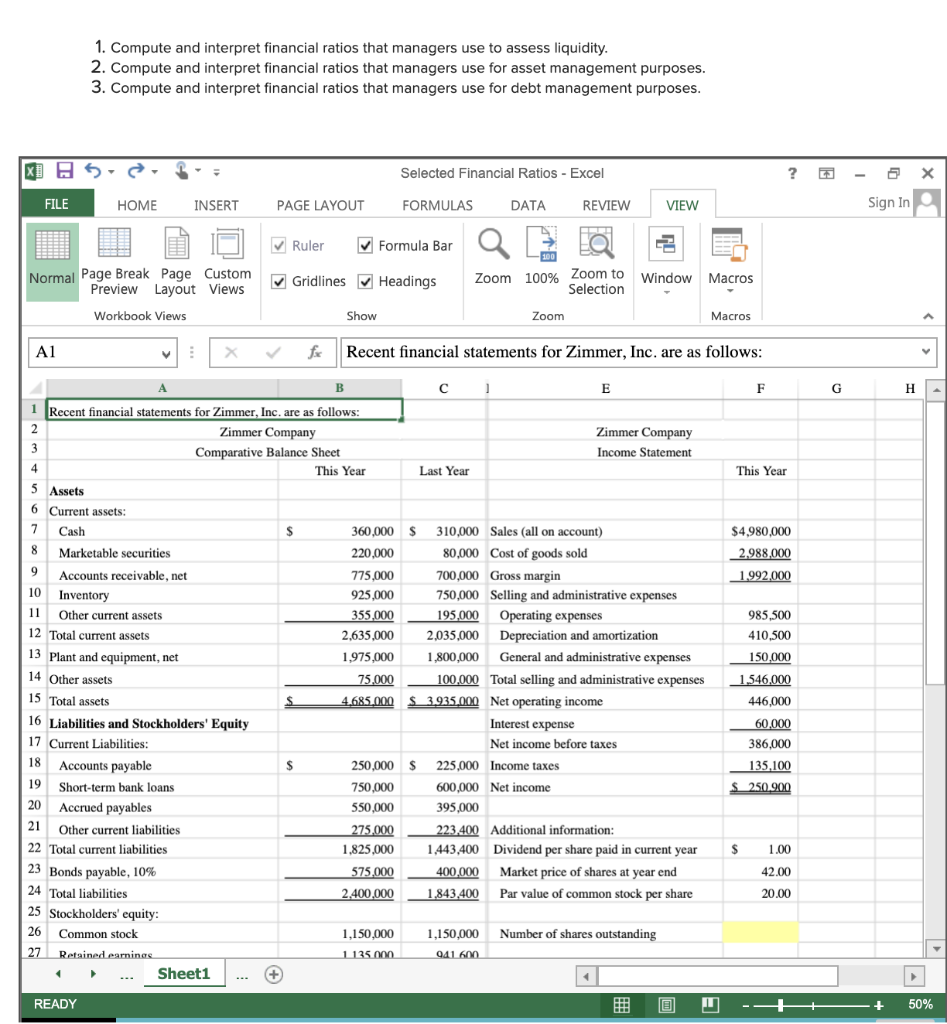Click the Select All corner triangle

(35, 388)
